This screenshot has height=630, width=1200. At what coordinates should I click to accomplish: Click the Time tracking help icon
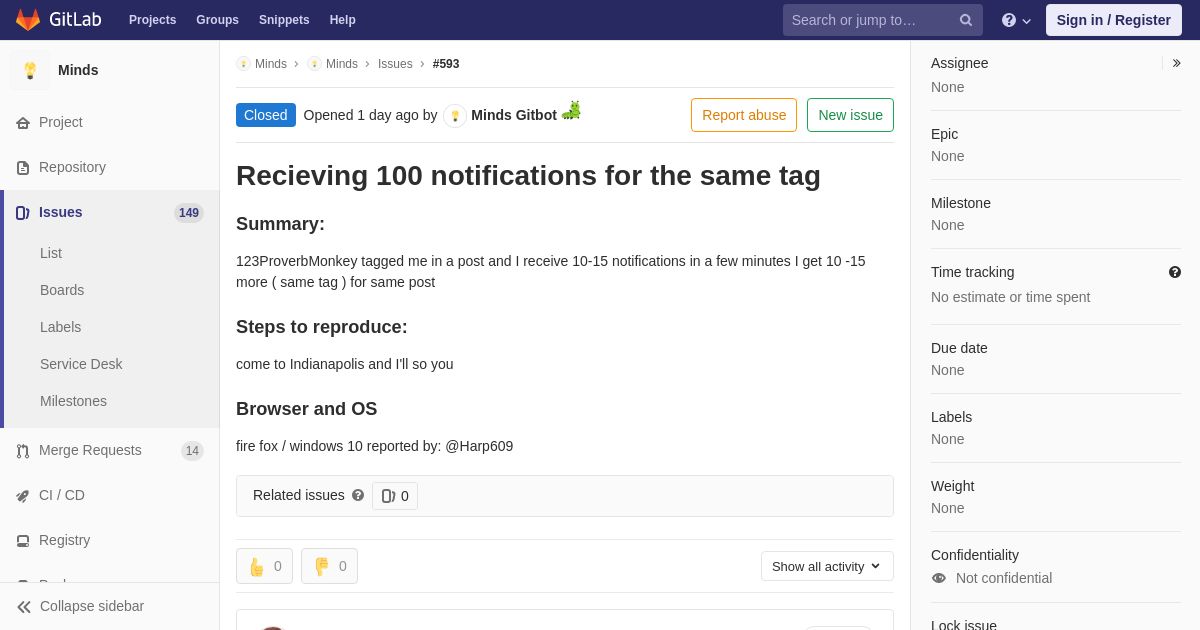(x=1175, y=272)
